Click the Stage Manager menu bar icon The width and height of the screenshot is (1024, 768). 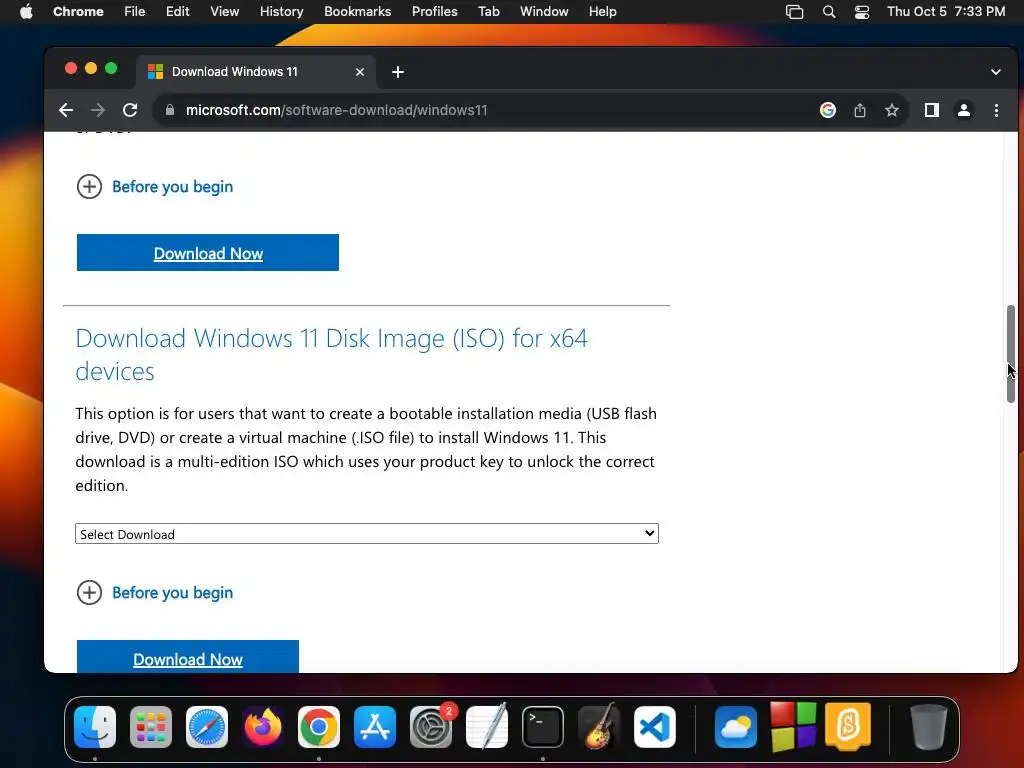[x=795, y=12]
